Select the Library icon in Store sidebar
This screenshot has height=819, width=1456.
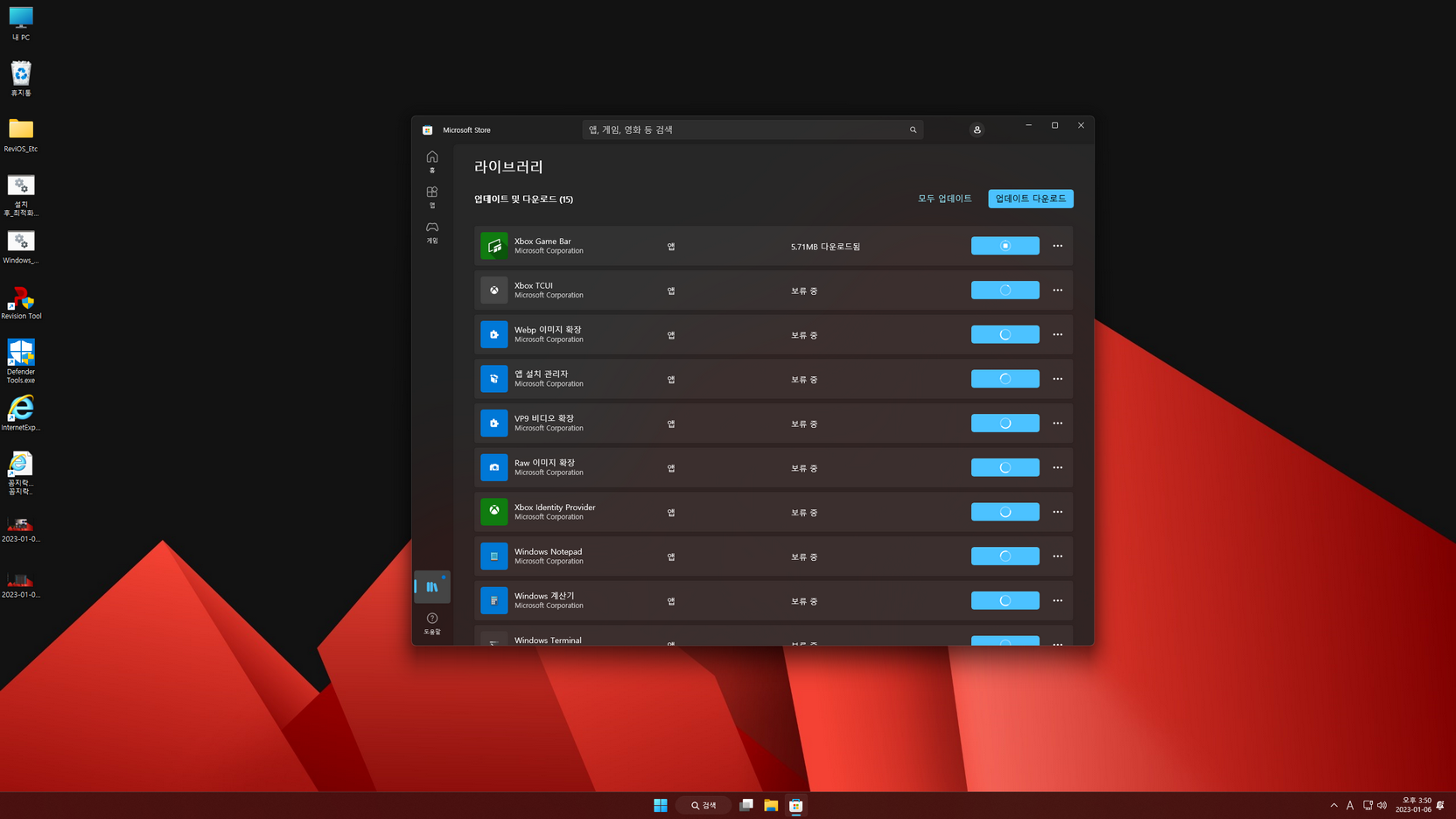pos(432,586)
